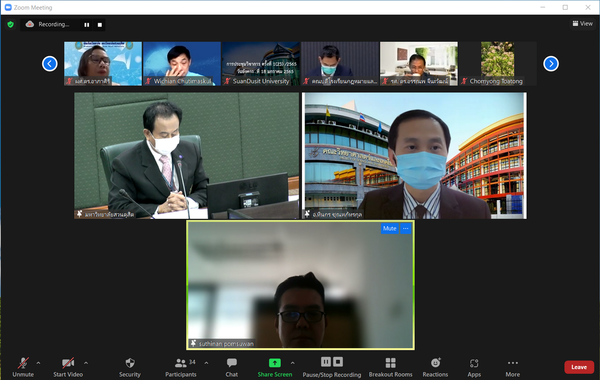The width and height of the screenshot is (600, 380).
Task: Show previous participants with left arrow
Action: pos(50,64)
